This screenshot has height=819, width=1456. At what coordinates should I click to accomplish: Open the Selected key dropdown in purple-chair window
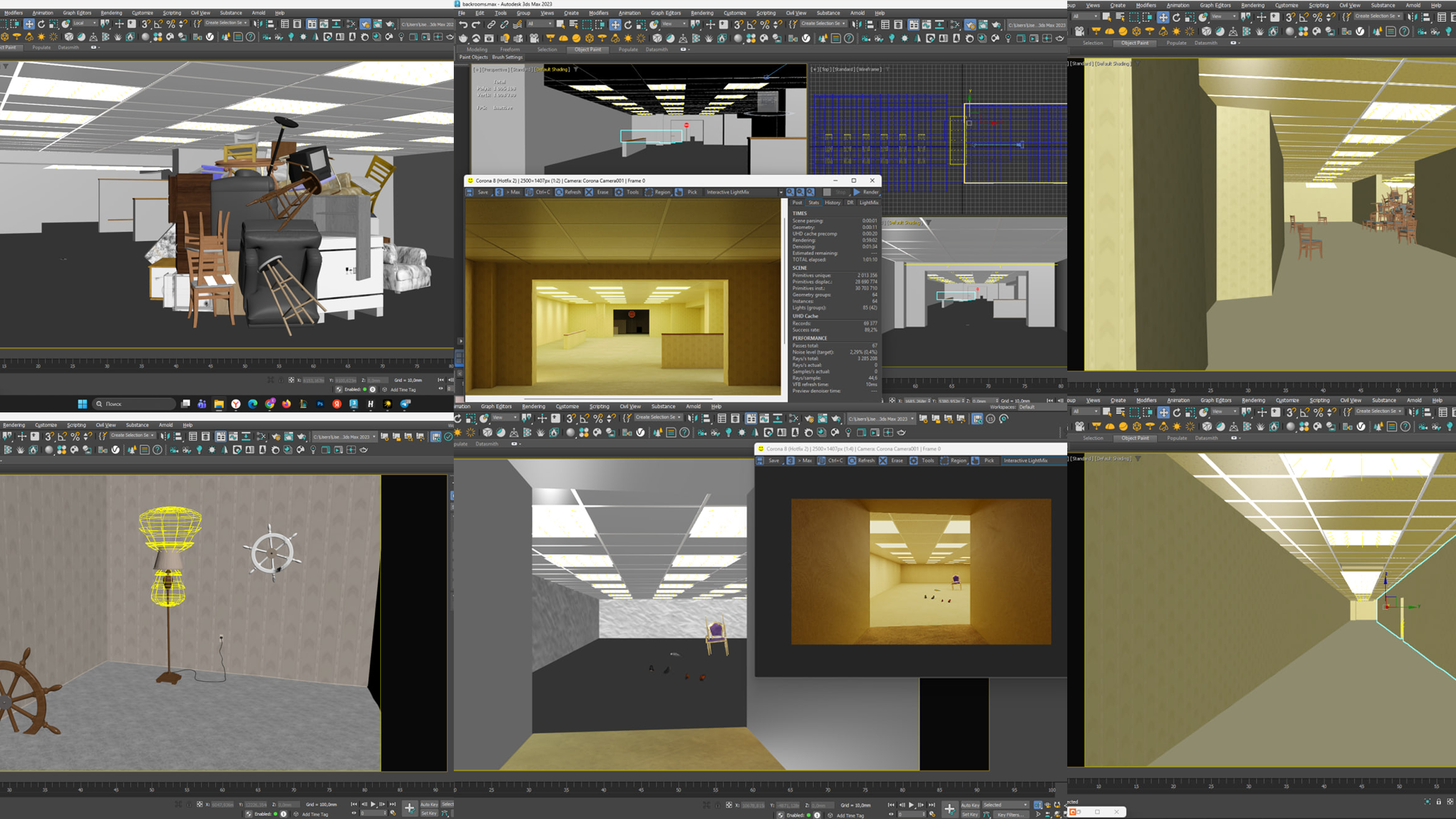tap(1006, 805)
